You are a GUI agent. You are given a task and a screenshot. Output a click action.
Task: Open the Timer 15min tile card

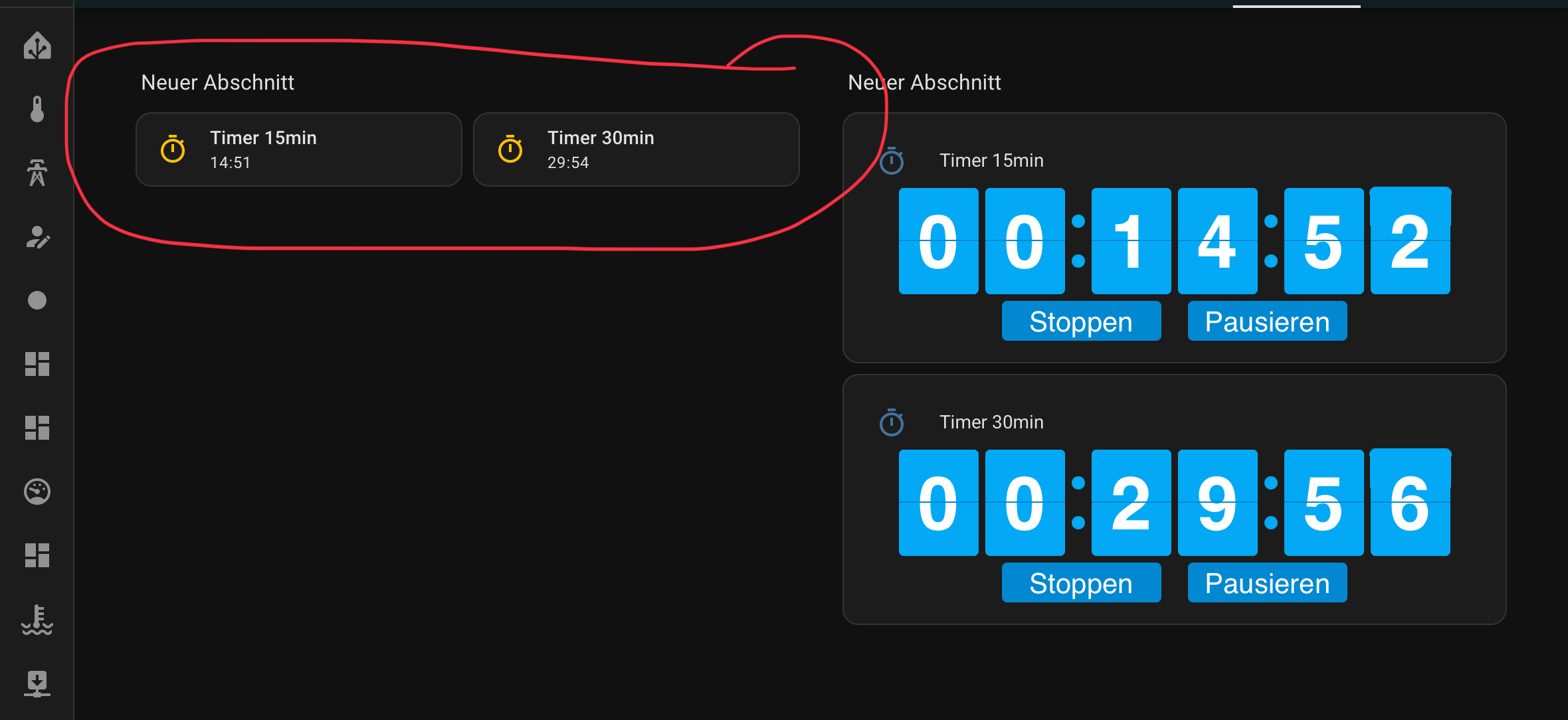(299, 149)
